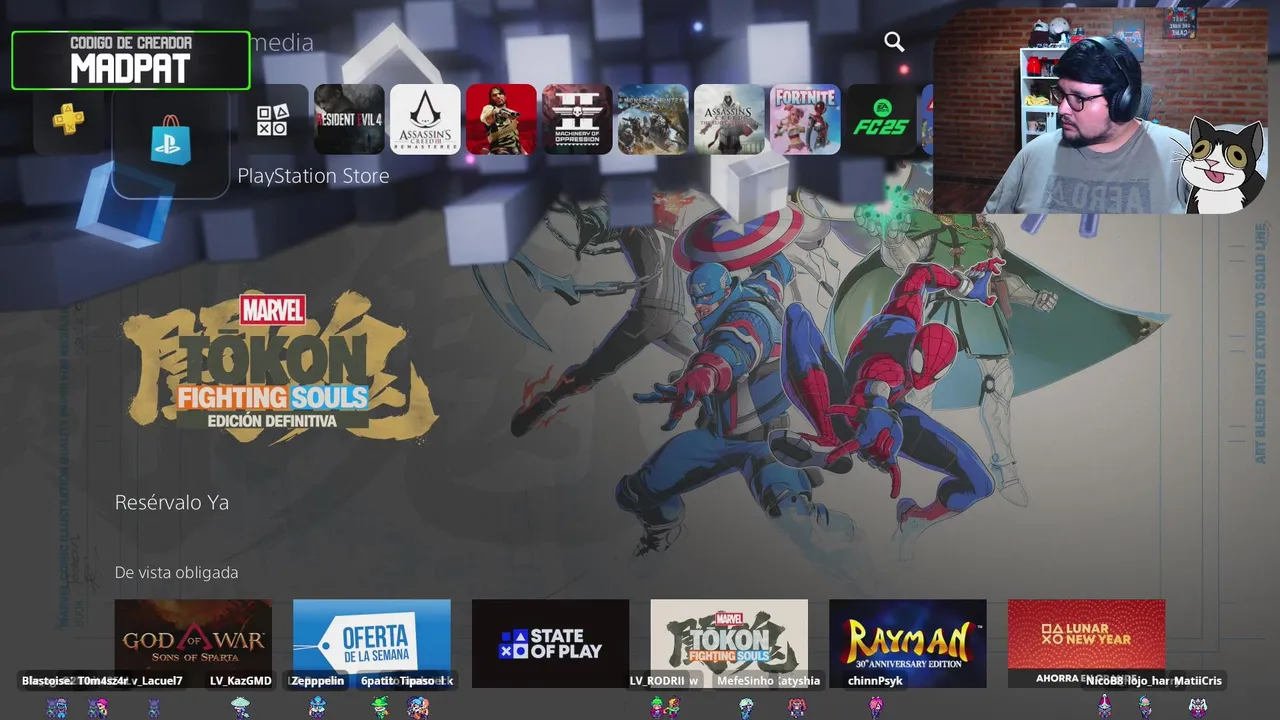Click the Codigo de Creador MADPAT banner
This screenshot has height=720, width=1280.
click(131, 60)
